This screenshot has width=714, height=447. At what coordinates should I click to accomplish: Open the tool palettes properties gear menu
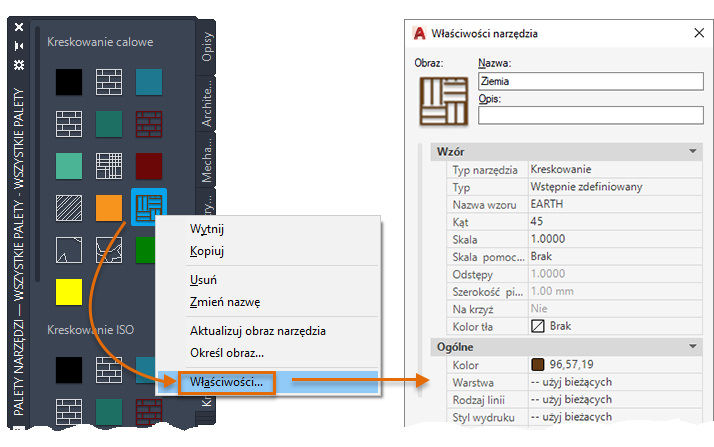coord(19,65)
